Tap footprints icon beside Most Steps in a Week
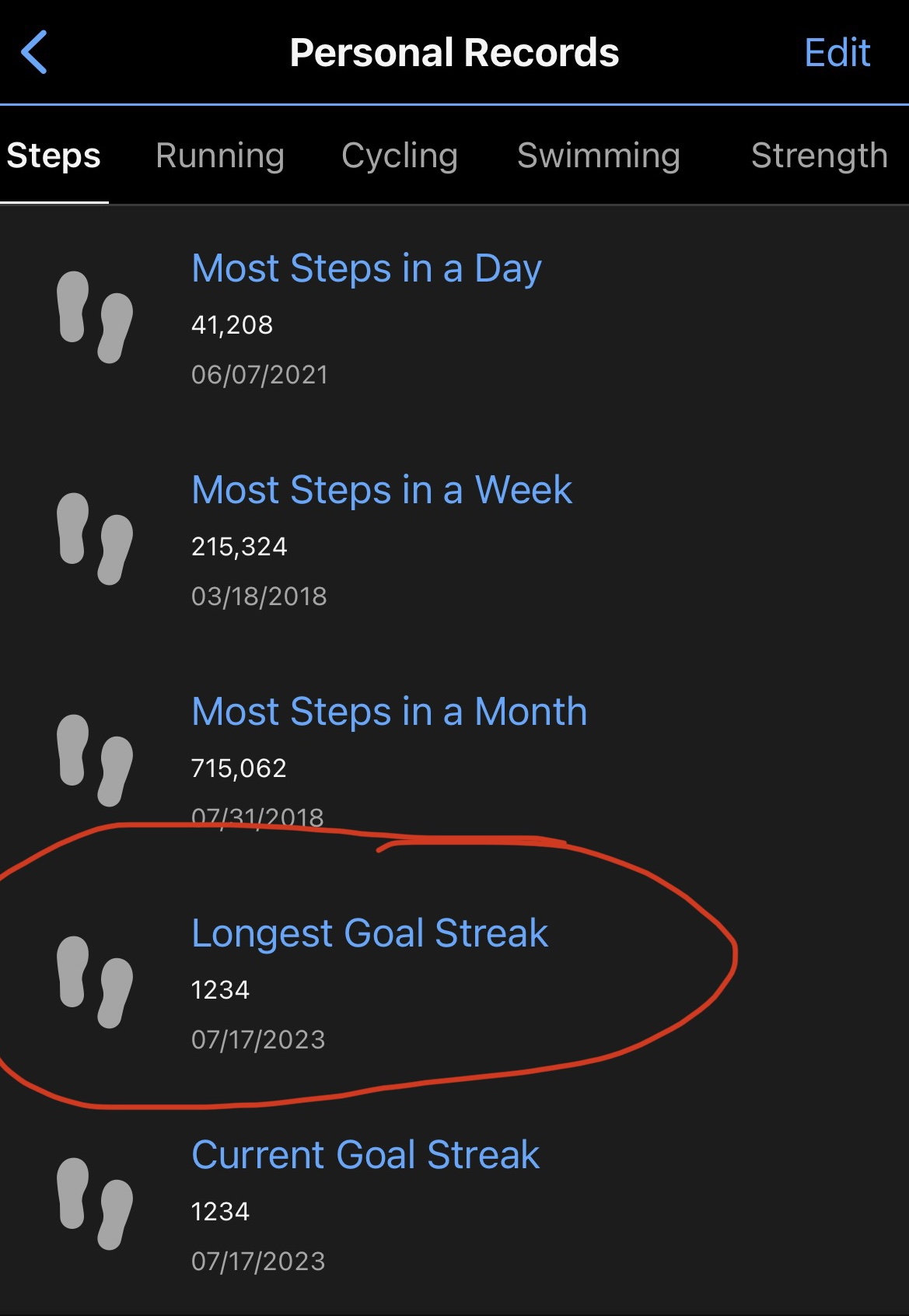 coord(95,538)
